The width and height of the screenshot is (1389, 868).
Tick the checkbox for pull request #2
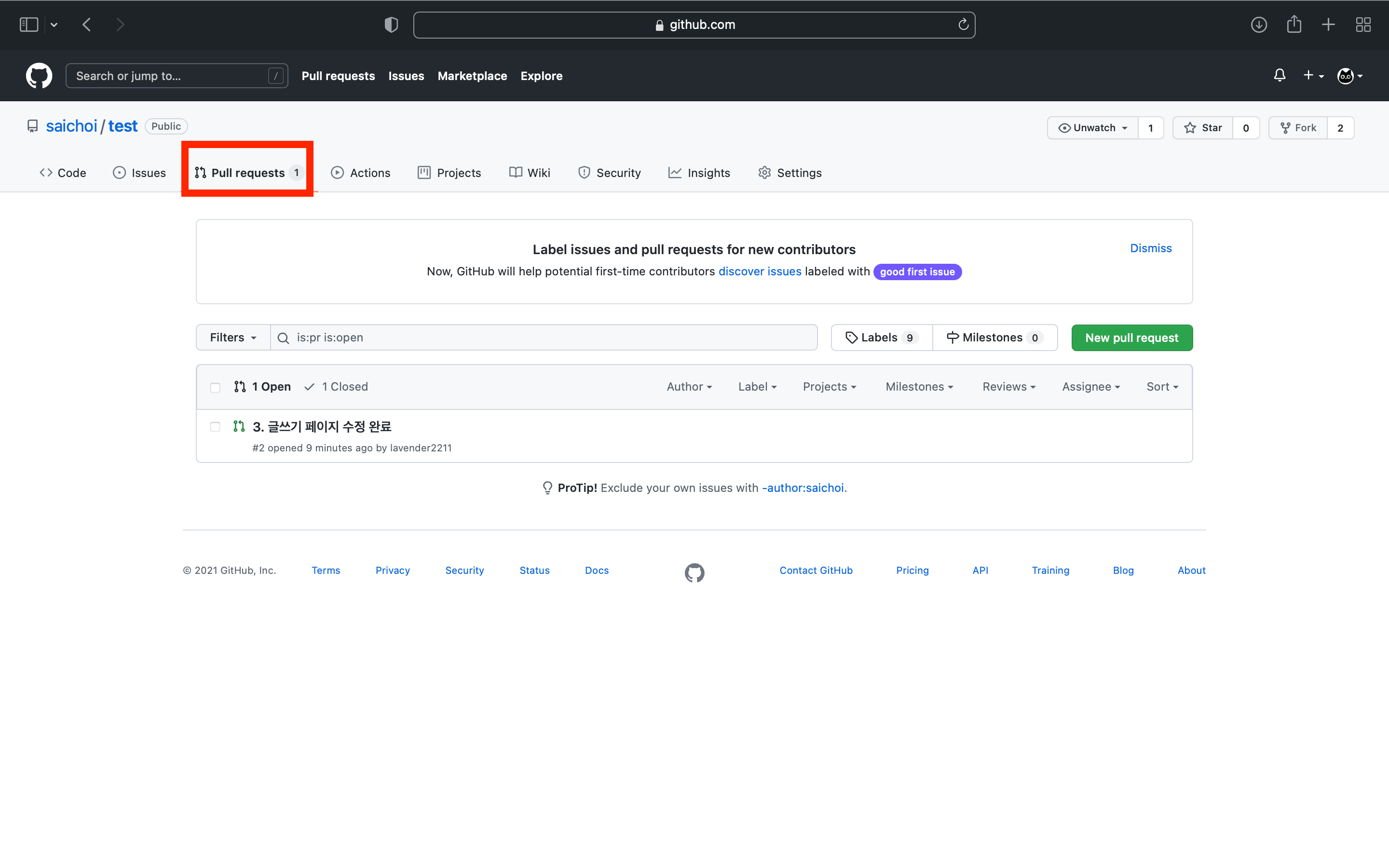(215, 427)
